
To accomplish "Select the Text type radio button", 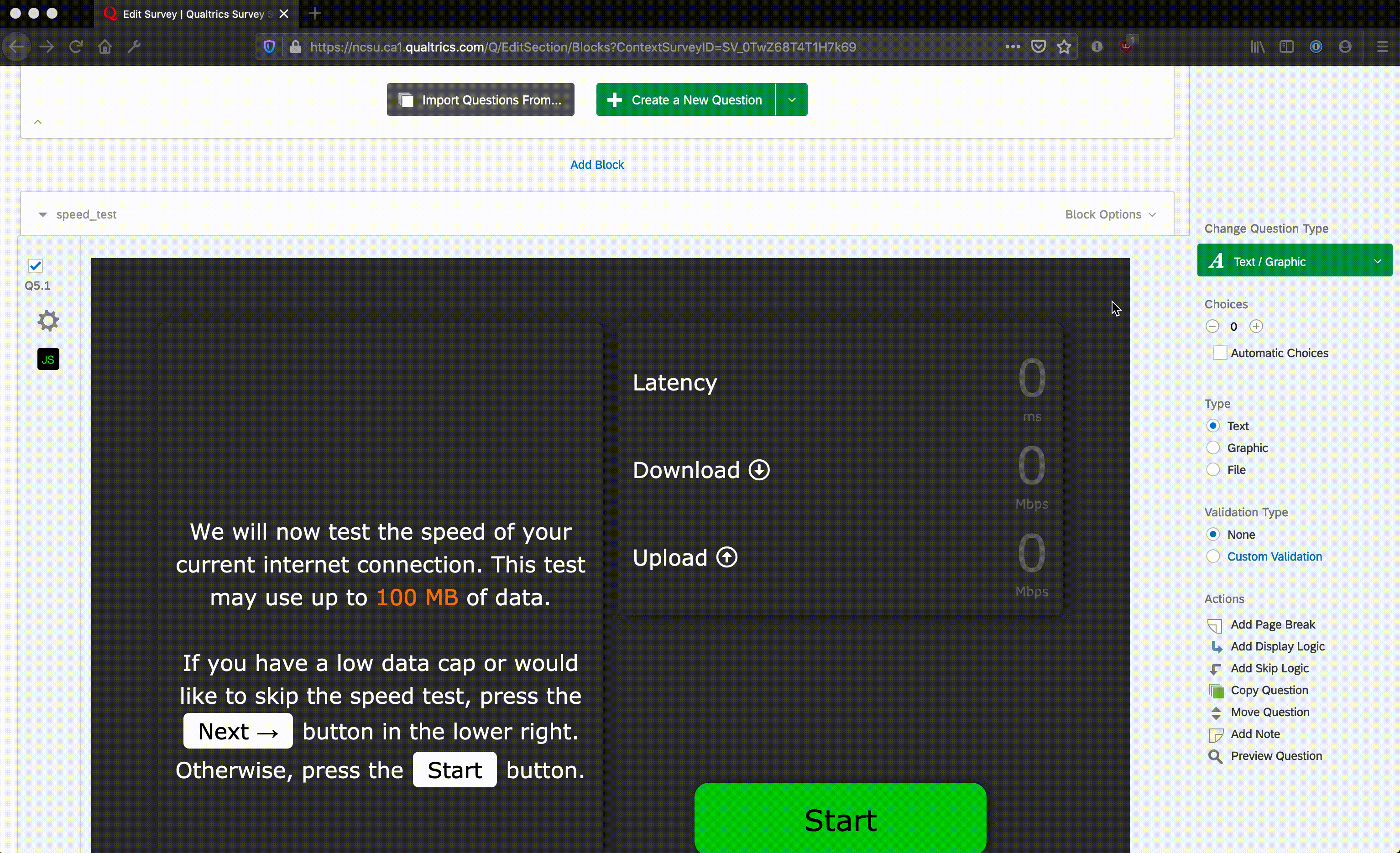I will 1212,426.
